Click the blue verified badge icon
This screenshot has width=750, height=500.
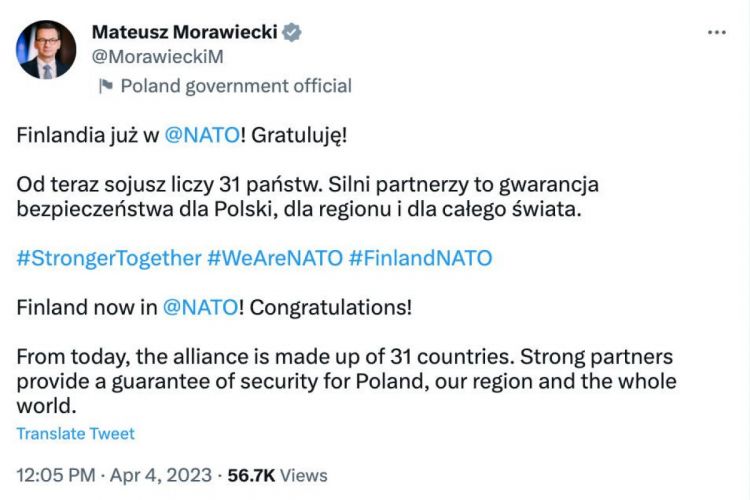click(291, 33)
